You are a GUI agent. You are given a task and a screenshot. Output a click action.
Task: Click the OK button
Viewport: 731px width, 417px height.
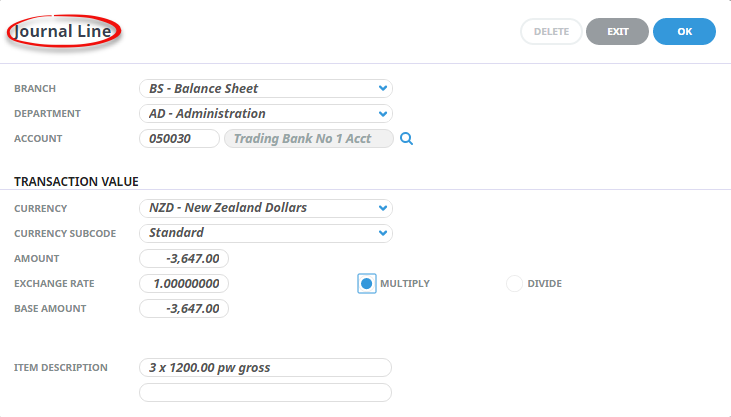click(684, 31)
